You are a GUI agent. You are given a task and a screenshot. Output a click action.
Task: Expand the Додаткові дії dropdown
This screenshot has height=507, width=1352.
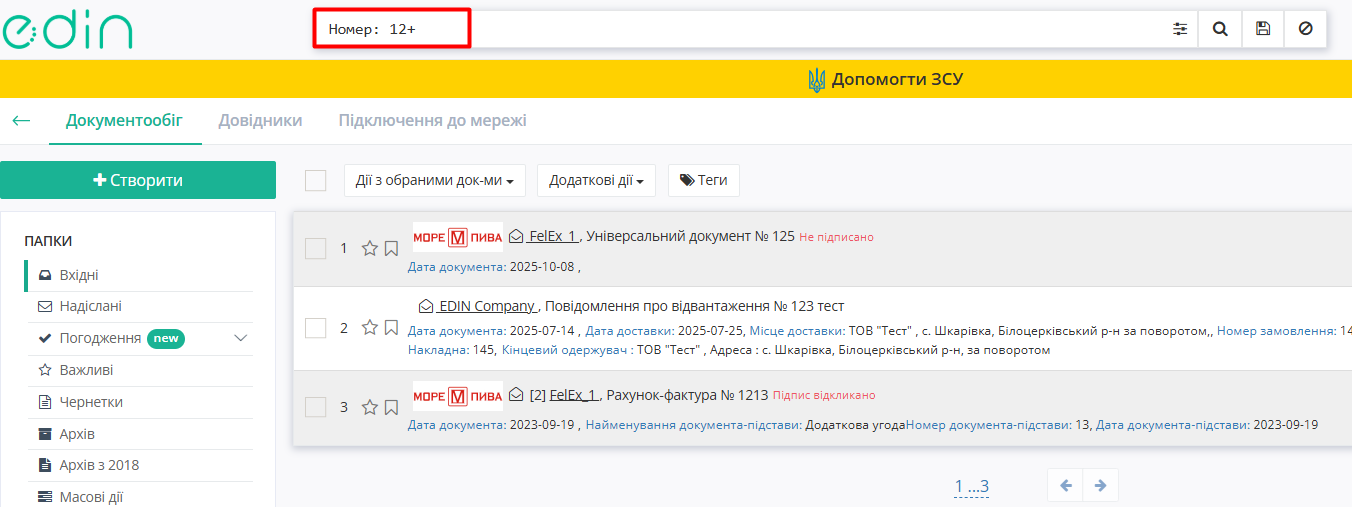(x=596, y=181)
